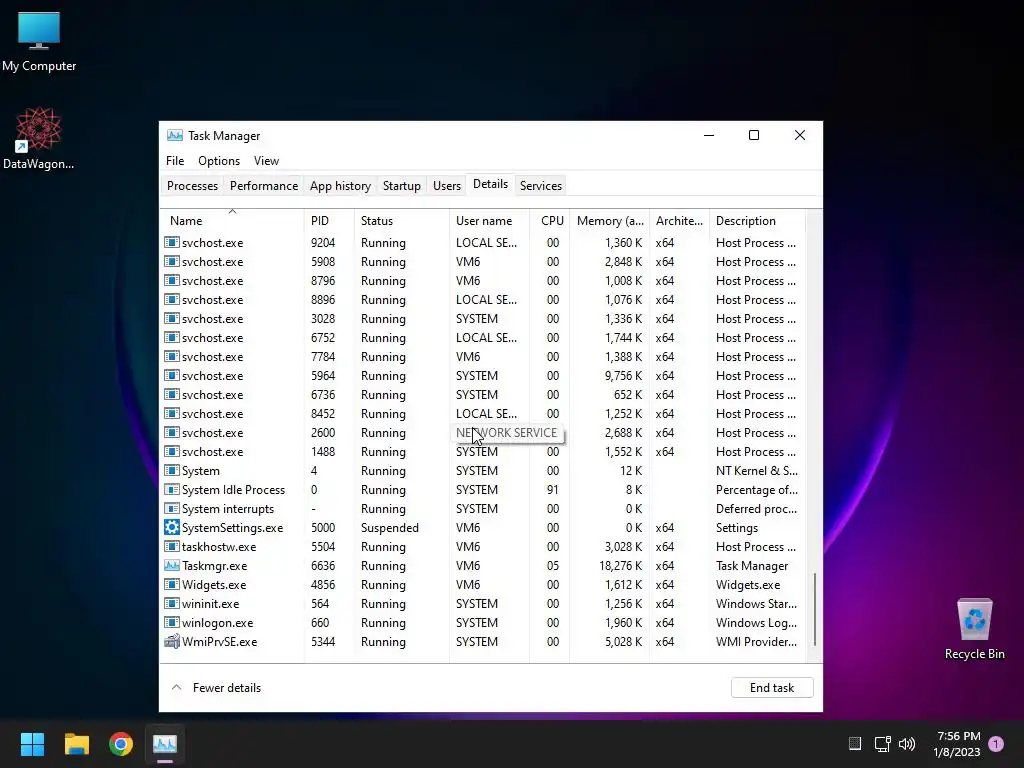
Task: Switch to the Processes tab
Action: pos(192,185)
